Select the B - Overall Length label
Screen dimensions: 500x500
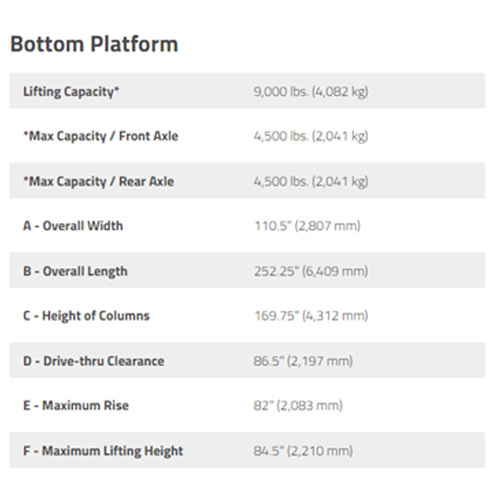click(x=75, y=271)
